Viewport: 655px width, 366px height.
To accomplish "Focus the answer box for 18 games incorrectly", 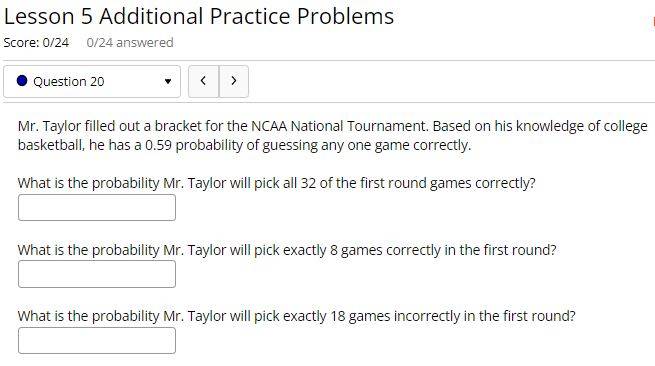I will click(97, 341).
